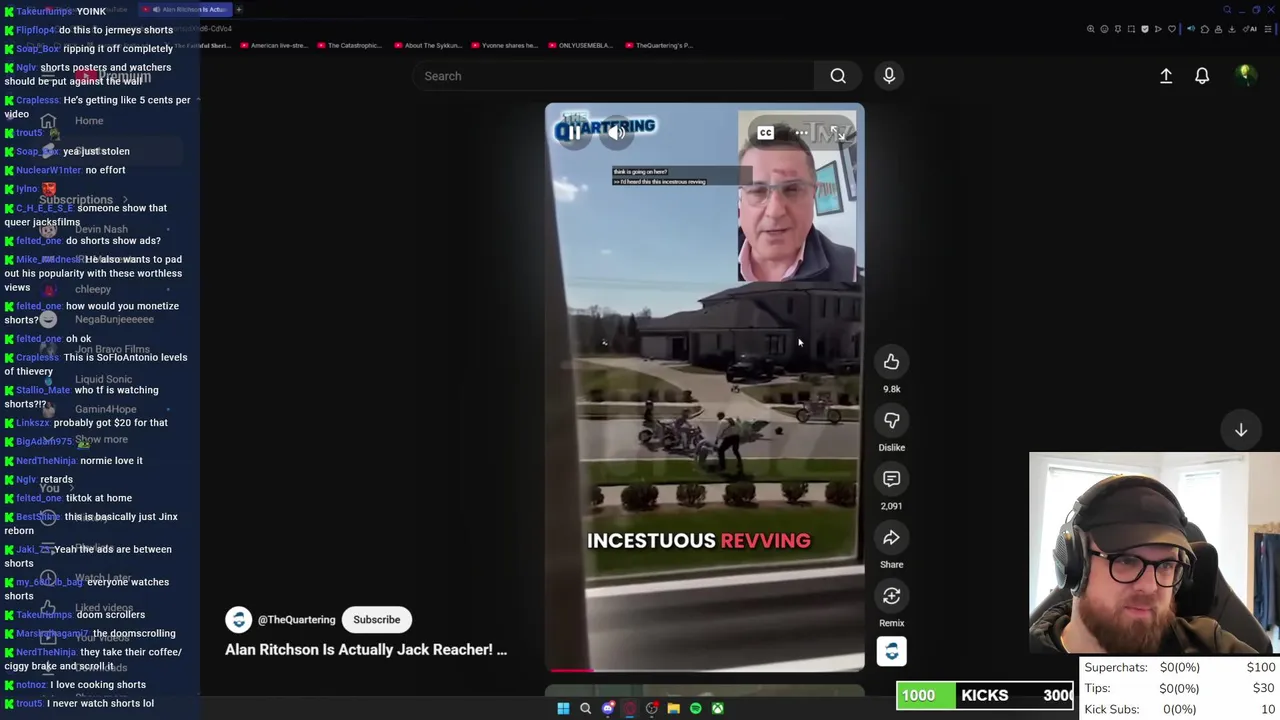Select Home in the YouTube sidebar
The image size is (1280, 720).
pos(89,121)
